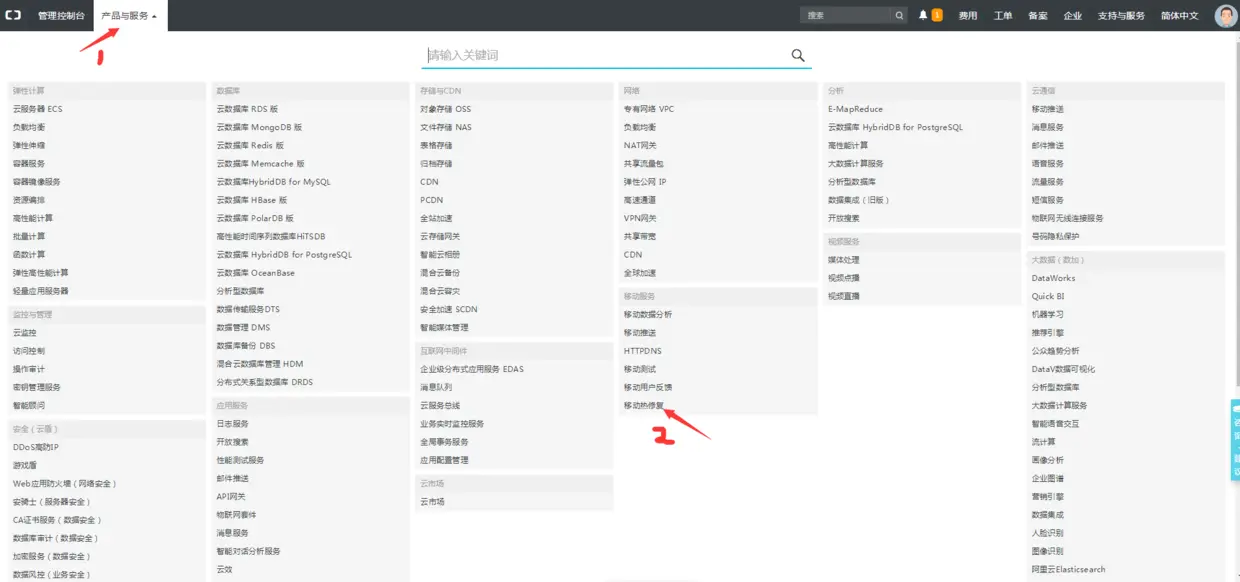Click the magnifier beside 请输入关键词
Screen dimensions: 1240x582
798,55
